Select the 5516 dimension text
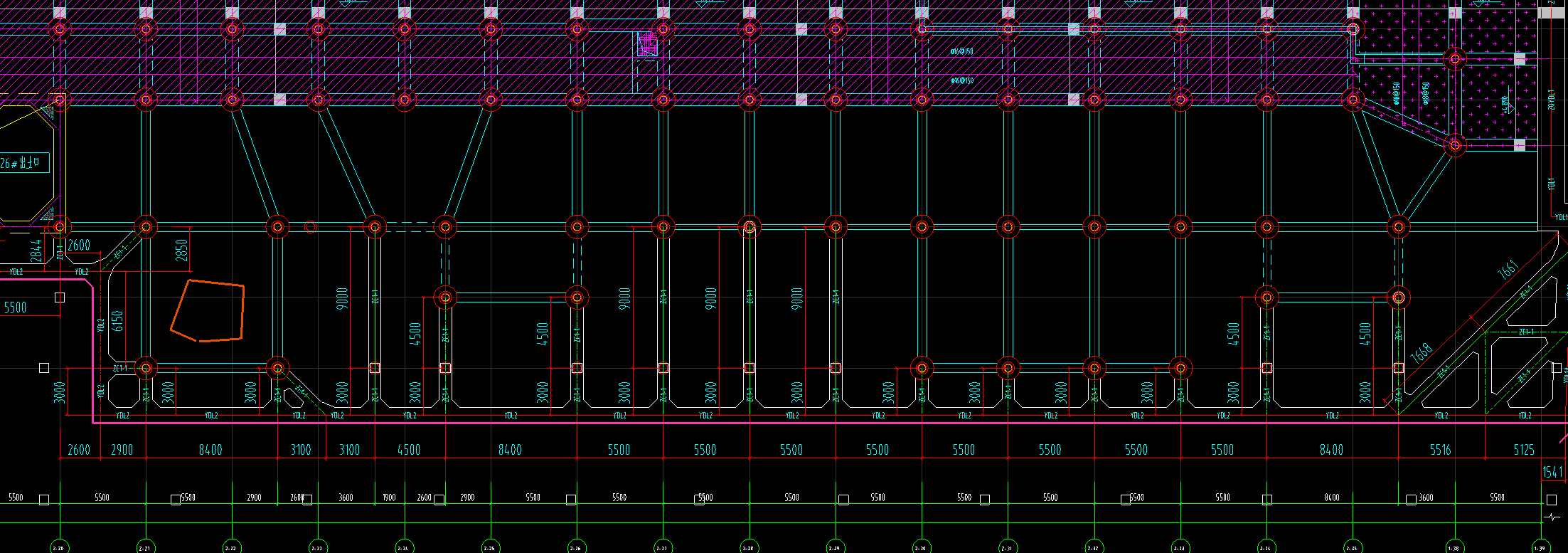The height and width of the screenshot is (553, 1568). 1440,450
